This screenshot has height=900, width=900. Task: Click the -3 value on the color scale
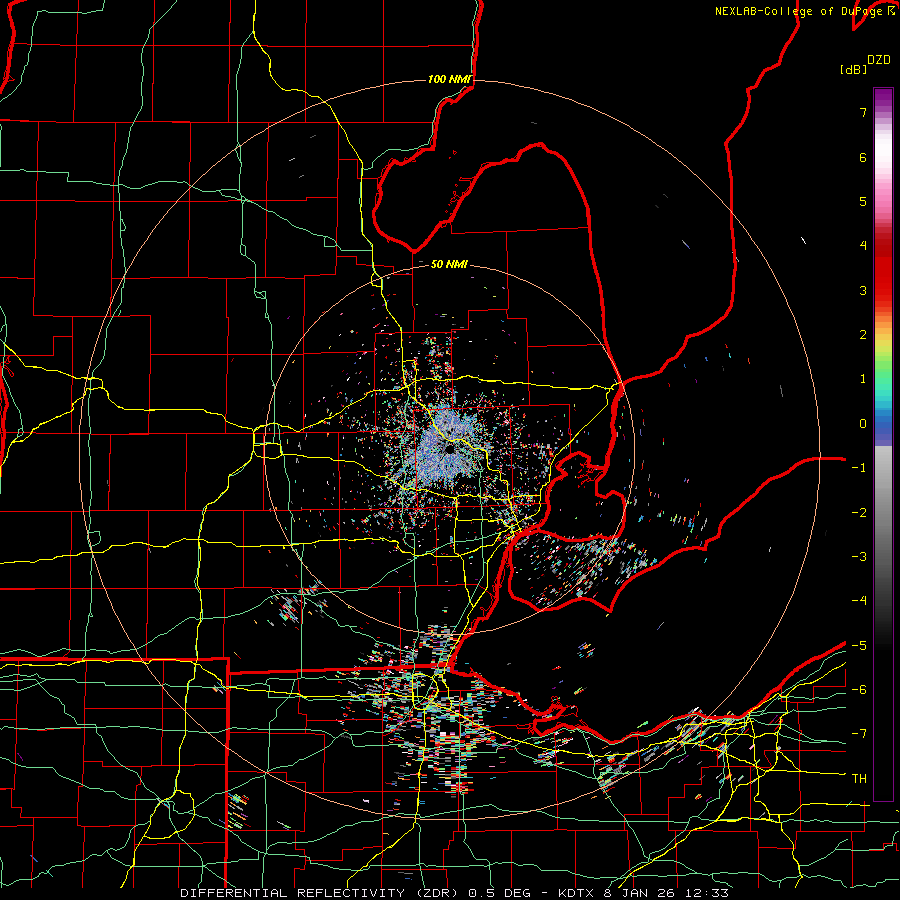coord(859,557)
